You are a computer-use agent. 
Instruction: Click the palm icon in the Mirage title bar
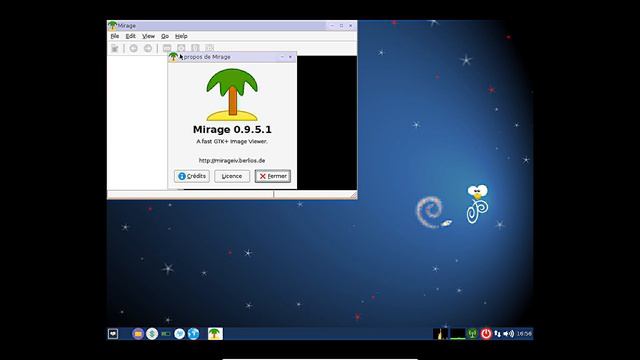tap(113, 26)
